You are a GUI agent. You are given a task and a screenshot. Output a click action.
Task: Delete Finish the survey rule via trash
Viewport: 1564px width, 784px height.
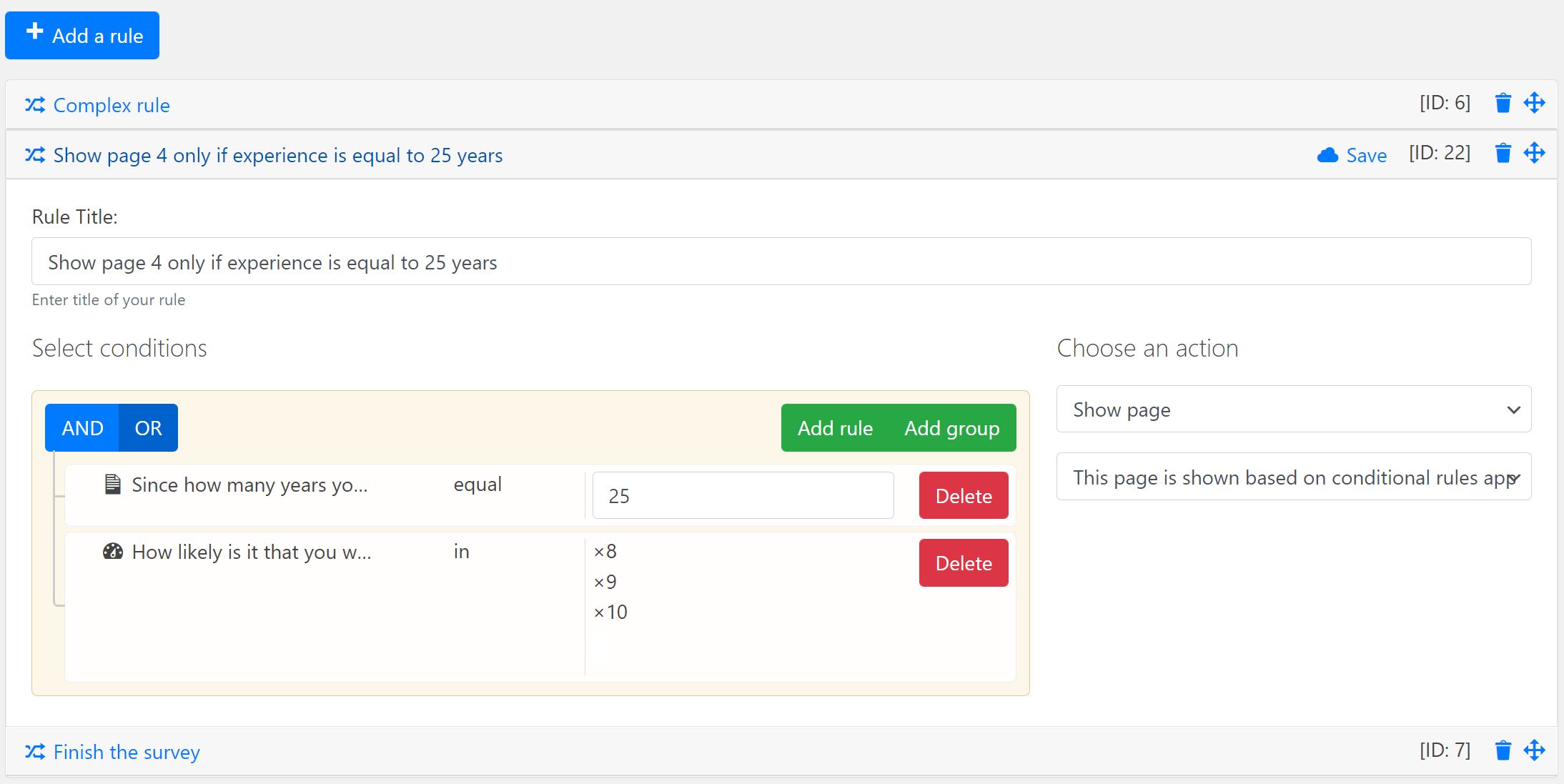tap(1503, 750)
